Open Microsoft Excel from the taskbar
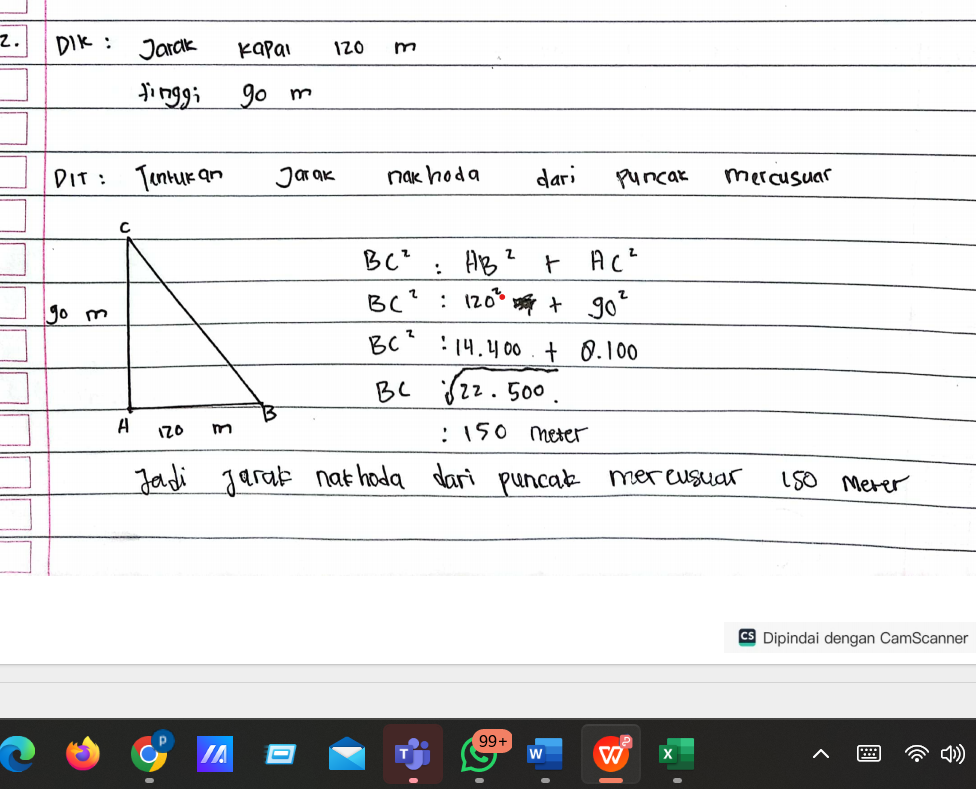976x789 pixels. coord(676,753)
